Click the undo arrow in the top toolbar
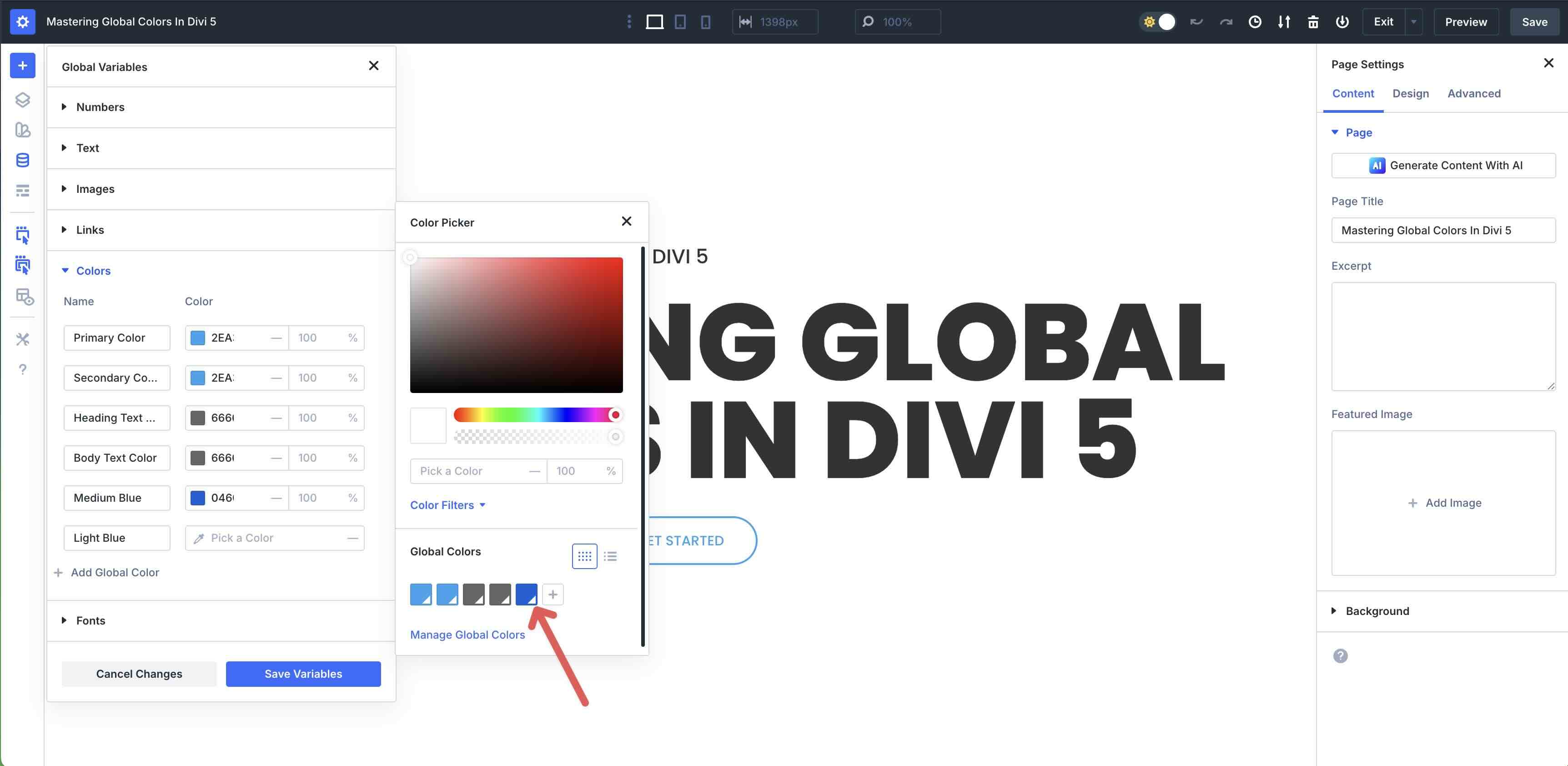The image size is (1568, 766). (x=1196, y=21)
